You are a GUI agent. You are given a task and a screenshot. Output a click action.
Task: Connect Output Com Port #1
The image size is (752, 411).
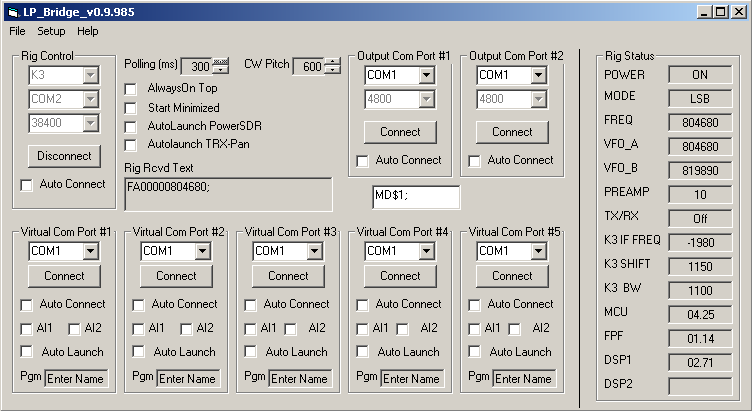(x=400, y=132)
